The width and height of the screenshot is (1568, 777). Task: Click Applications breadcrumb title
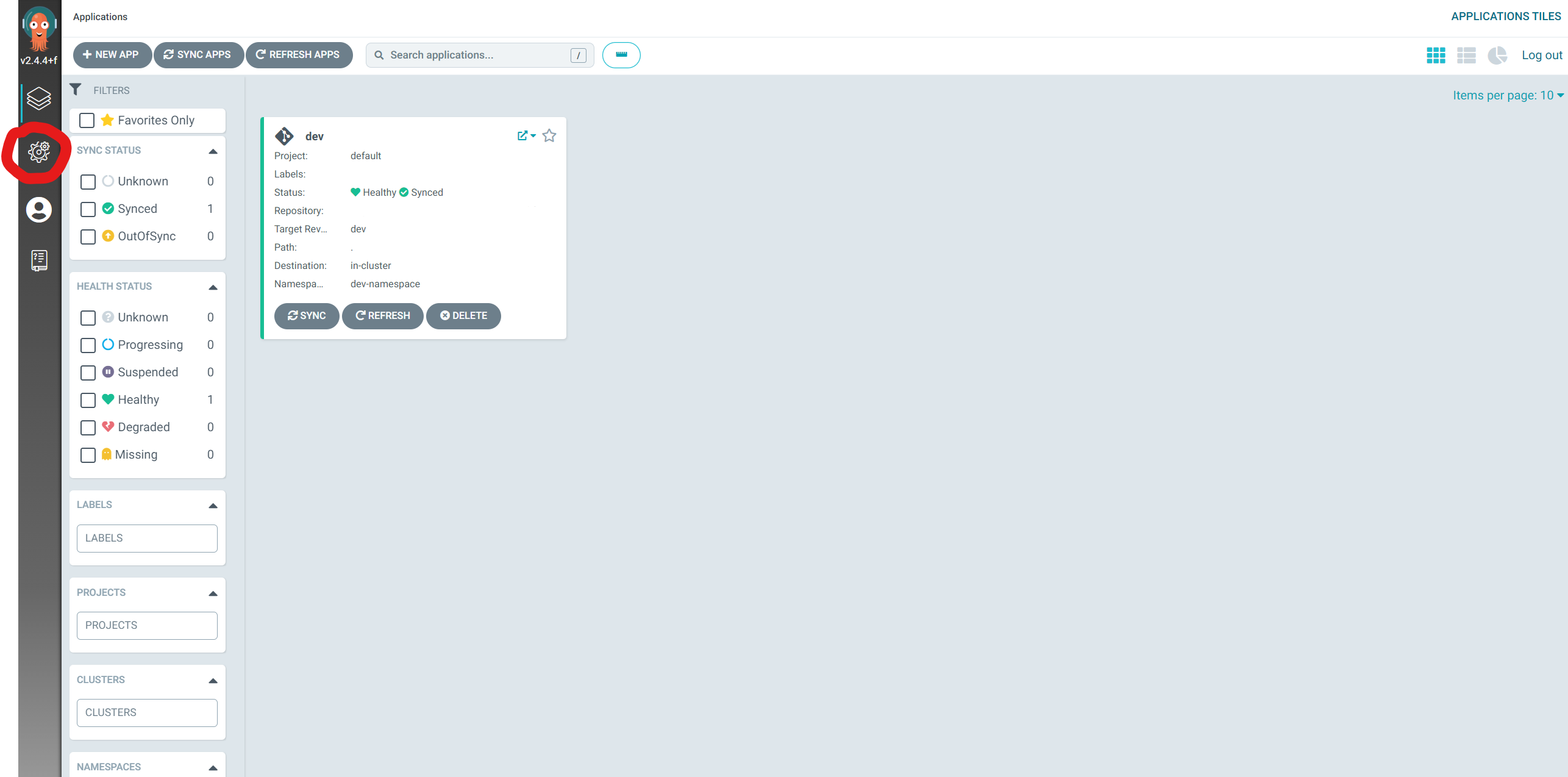100,16
